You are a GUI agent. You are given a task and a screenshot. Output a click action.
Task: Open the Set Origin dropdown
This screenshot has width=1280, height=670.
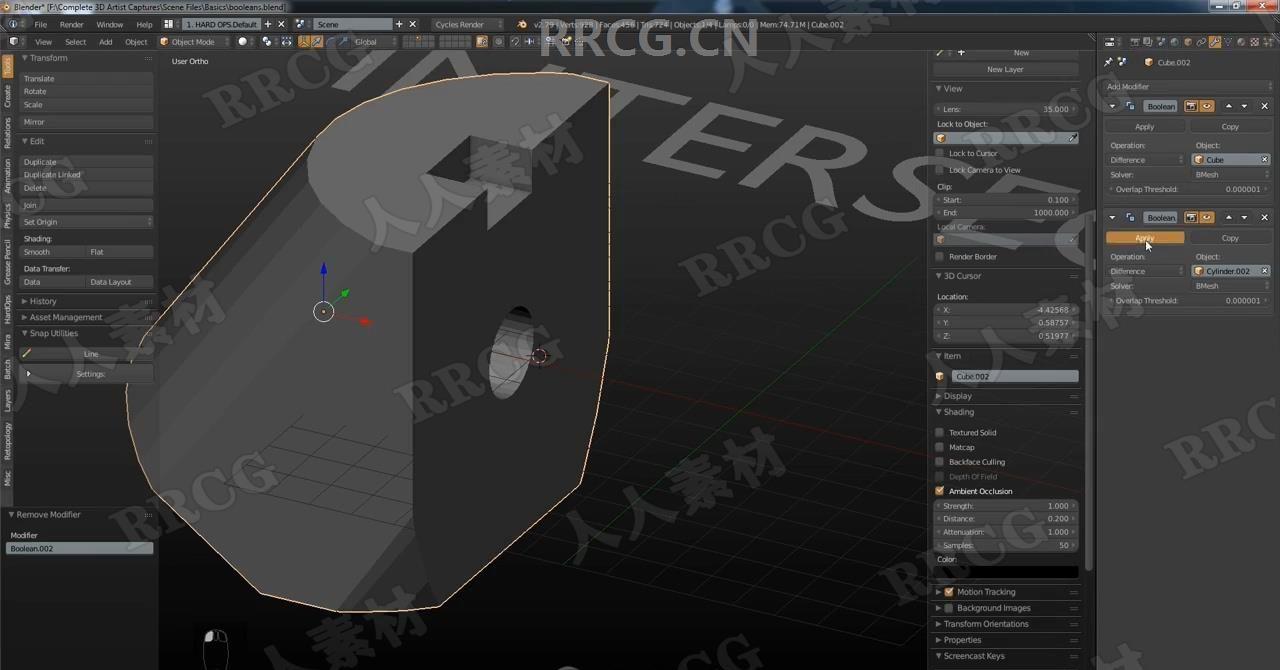pos(88,222)
